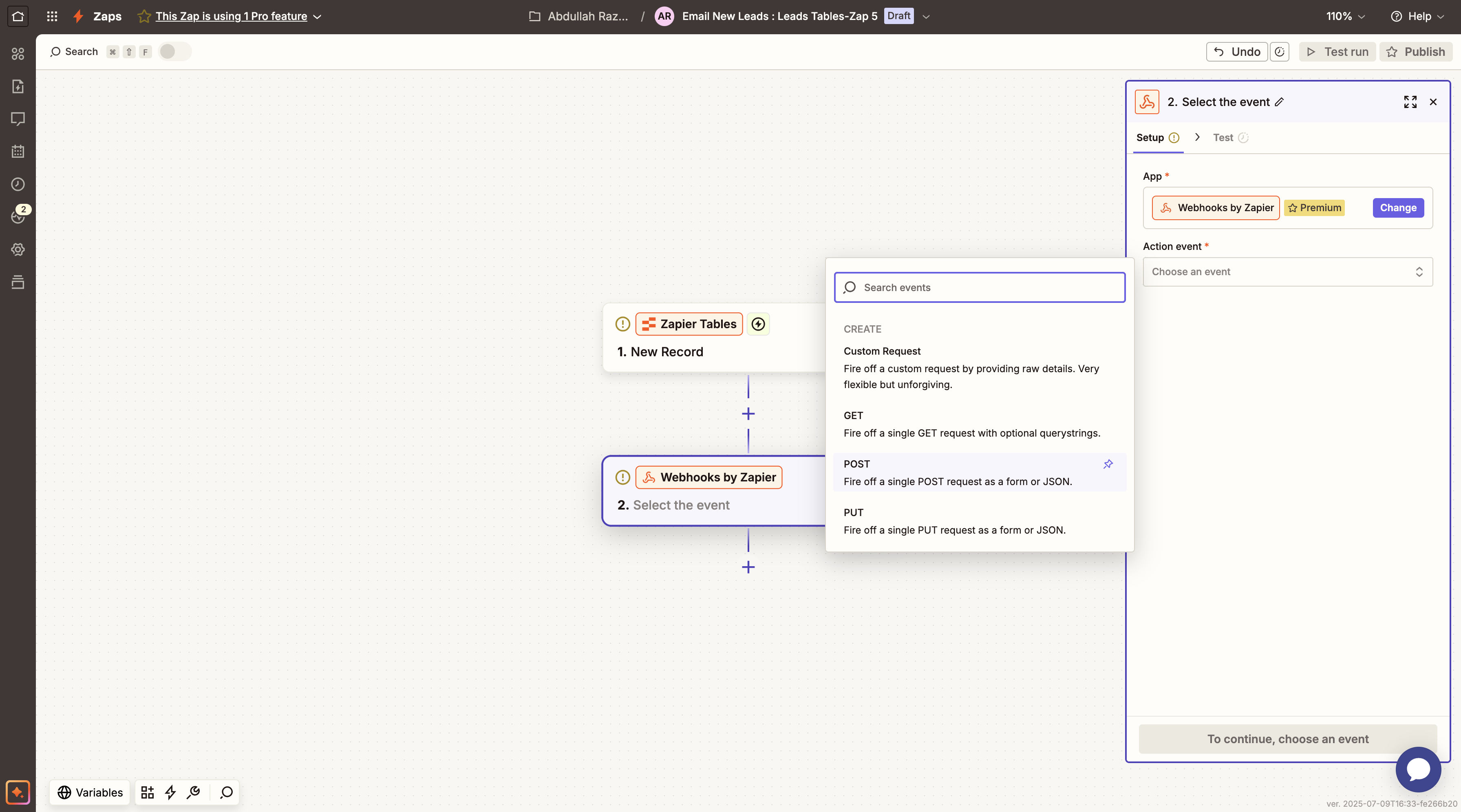Open the apps grid launcher icon
The height and width of the screenshot is (812, 1461).
click(52, 16)
